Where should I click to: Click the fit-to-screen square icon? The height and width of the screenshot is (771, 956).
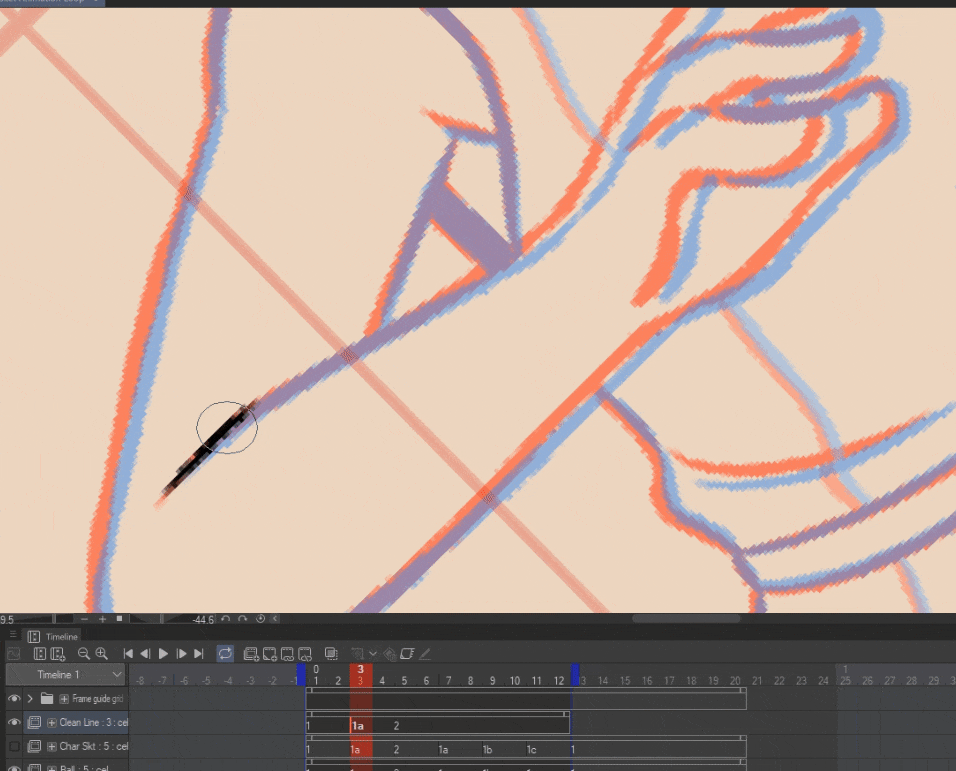120,619
